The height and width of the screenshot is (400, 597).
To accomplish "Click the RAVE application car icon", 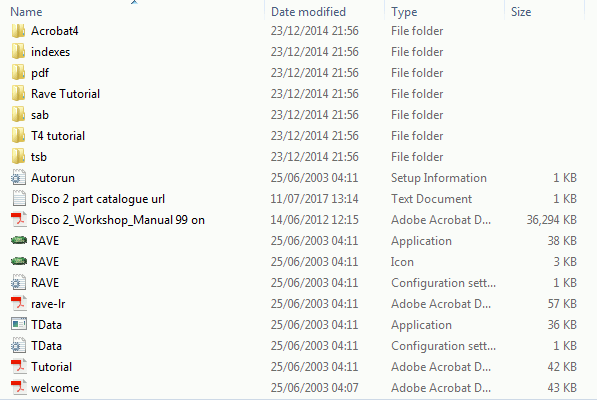I will click(18, 241).
